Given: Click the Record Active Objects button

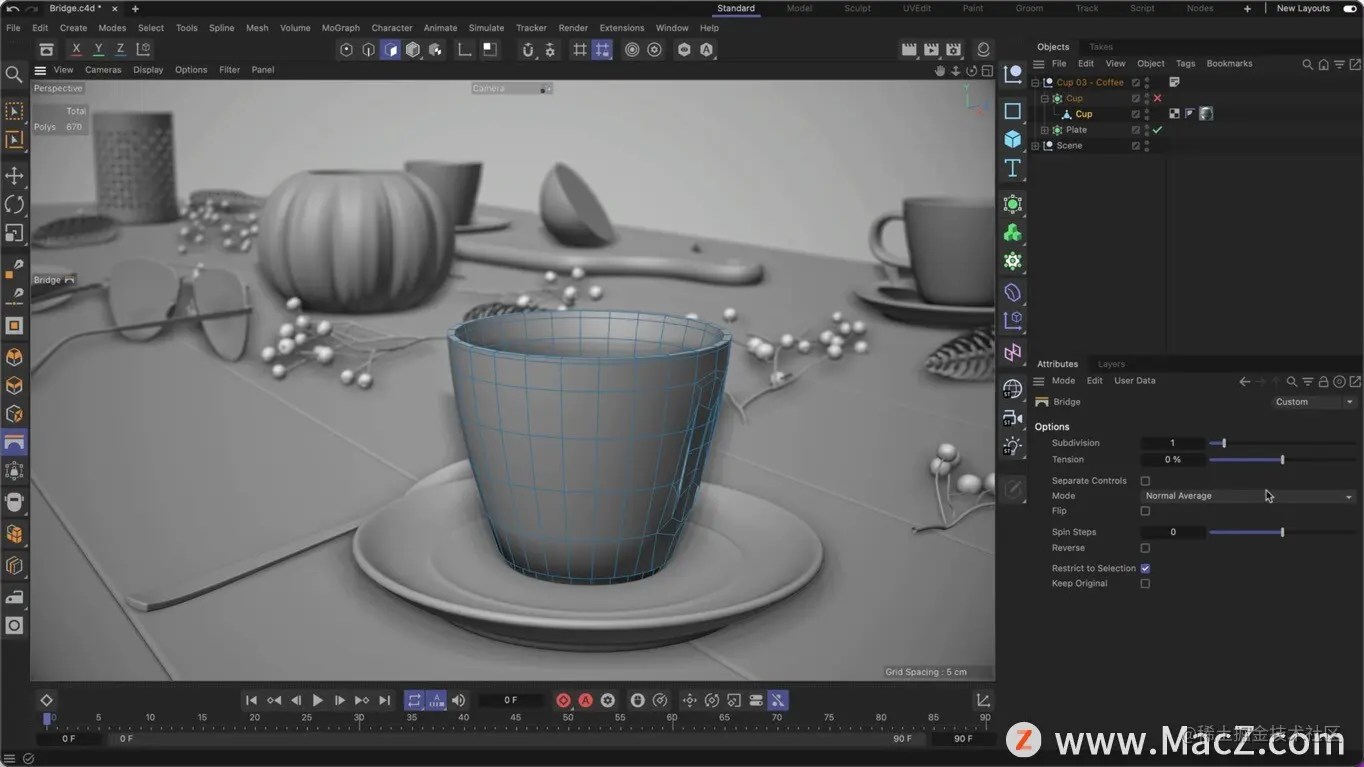Looking at the screenshot, I should pyautogui.click(x=563, y=700).
